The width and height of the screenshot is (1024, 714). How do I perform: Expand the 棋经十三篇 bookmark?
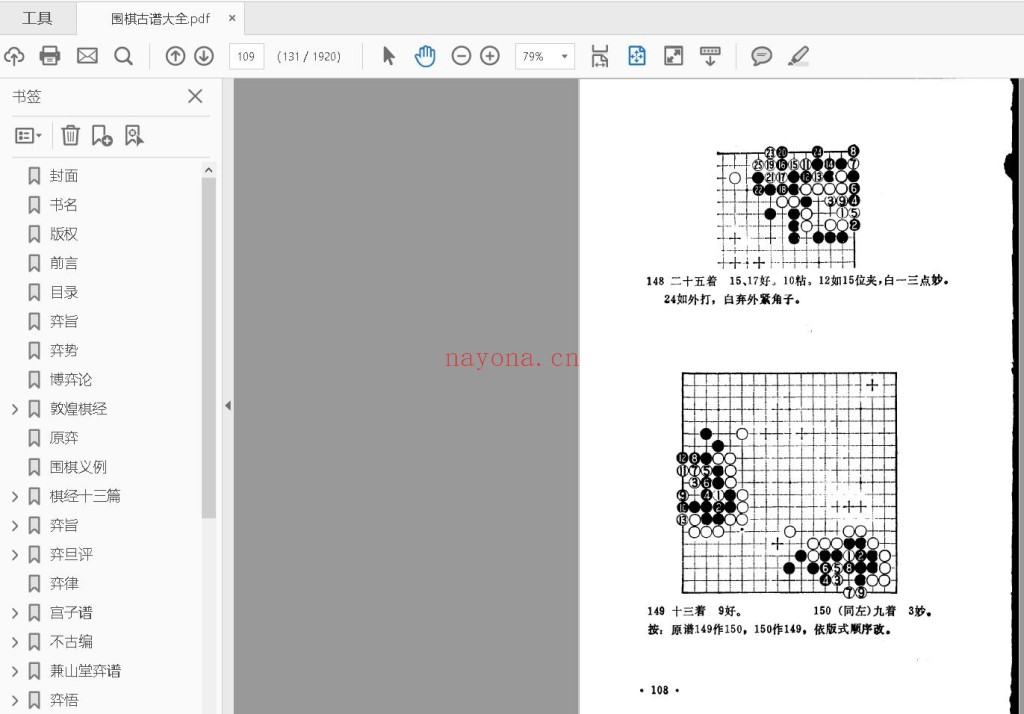(15, 497)
